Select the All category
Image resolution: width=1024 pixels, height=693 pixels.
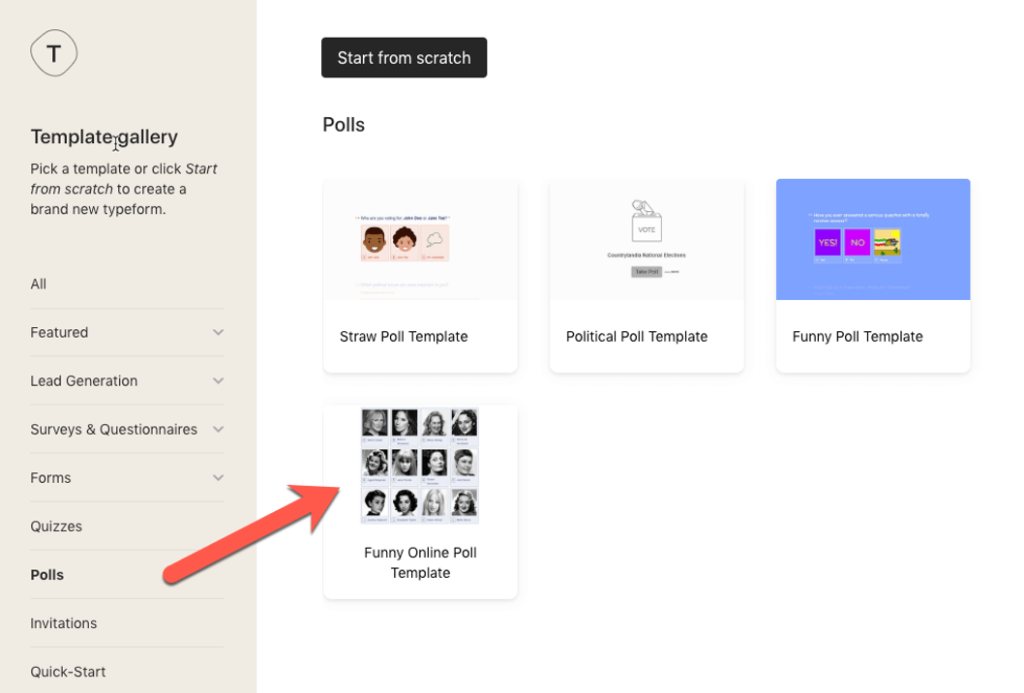pos(38,283)
